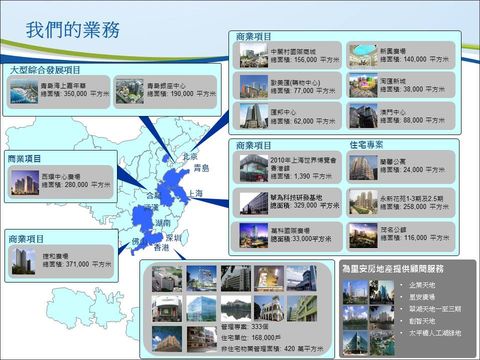This screenshot has height=360, width=480.
Task: Select the 企業天地 bullet item
Action: [422, 285]
